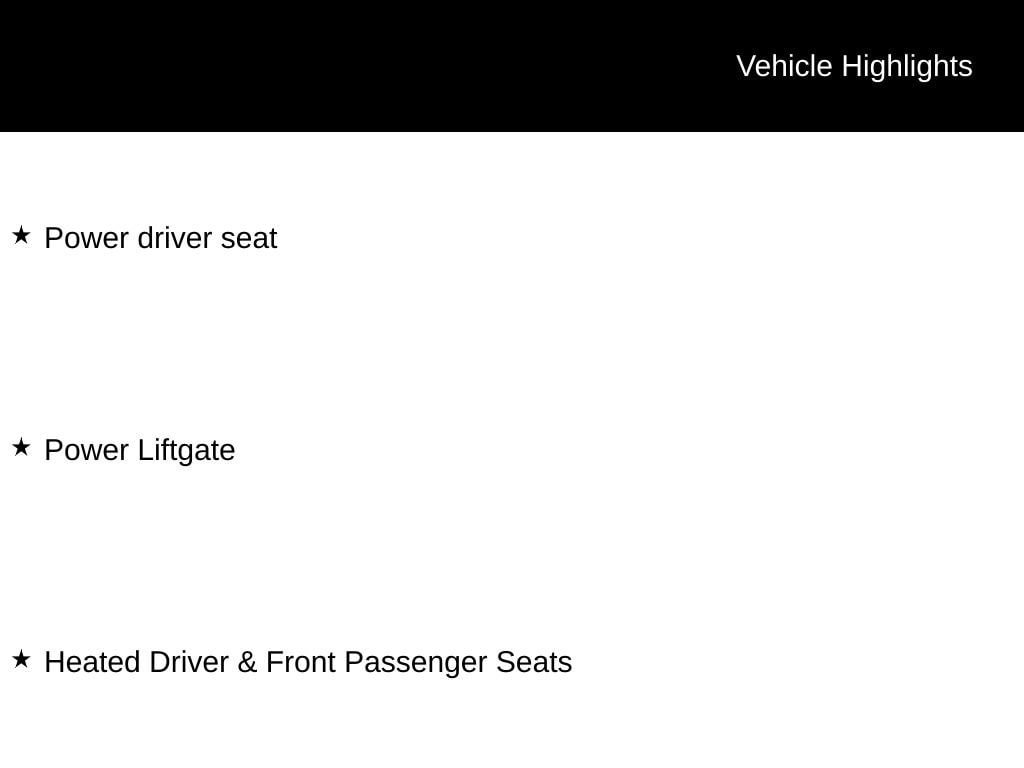Viewport: 1024px width, 768px height.
Task: Click the word "Passenger"
Action: 415,663
